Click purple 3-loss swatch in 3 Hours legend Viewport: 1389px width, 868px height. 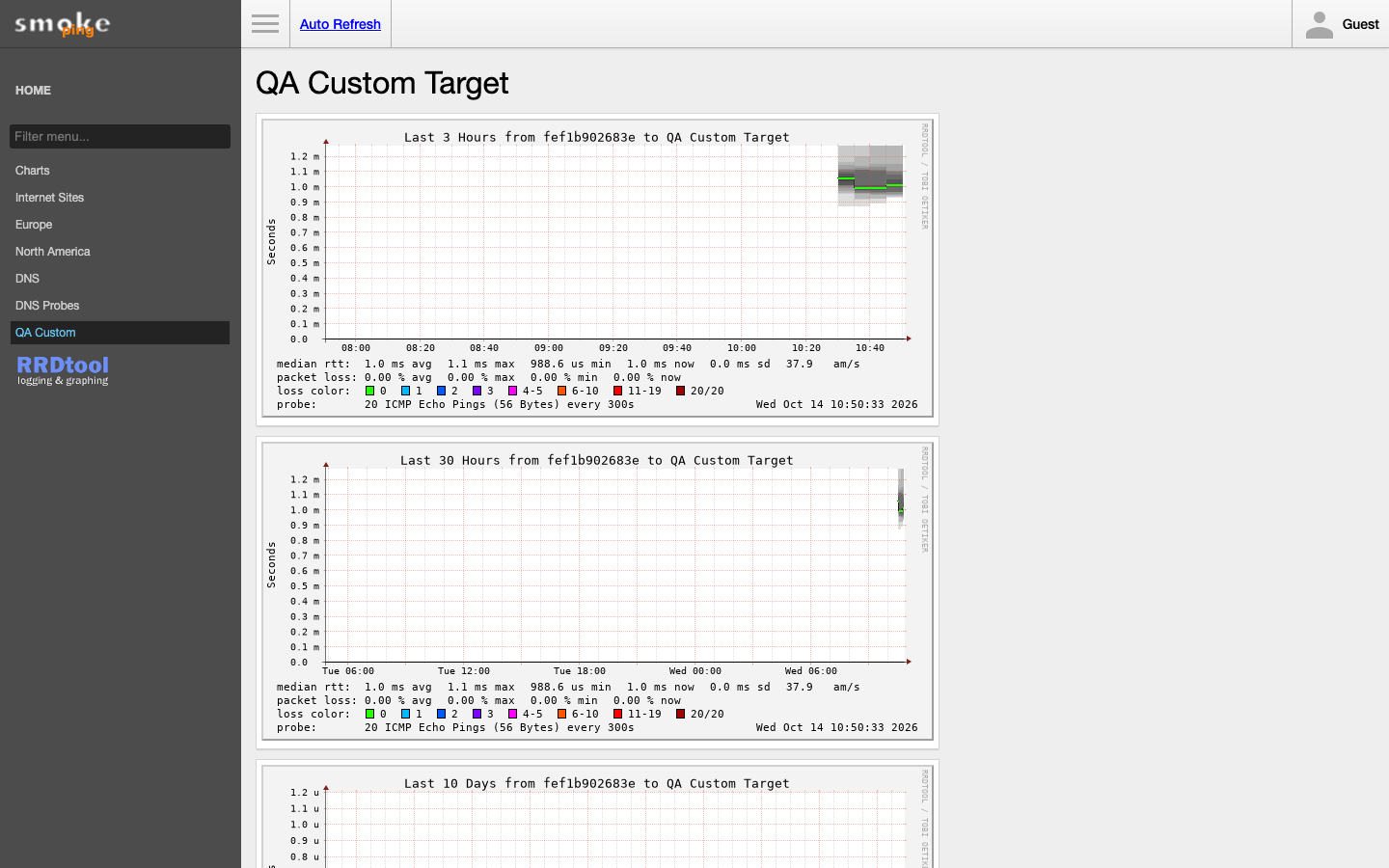point(477,391)
